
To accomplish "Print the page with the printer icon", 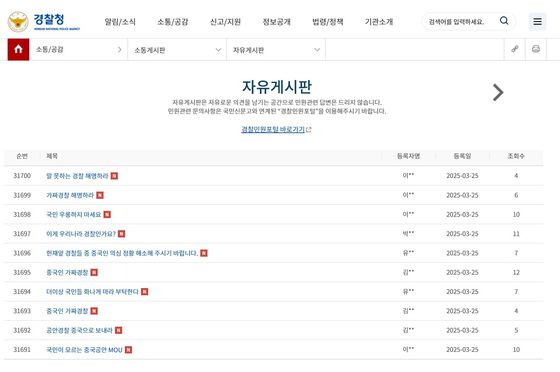I will click(x=536, y=49).
